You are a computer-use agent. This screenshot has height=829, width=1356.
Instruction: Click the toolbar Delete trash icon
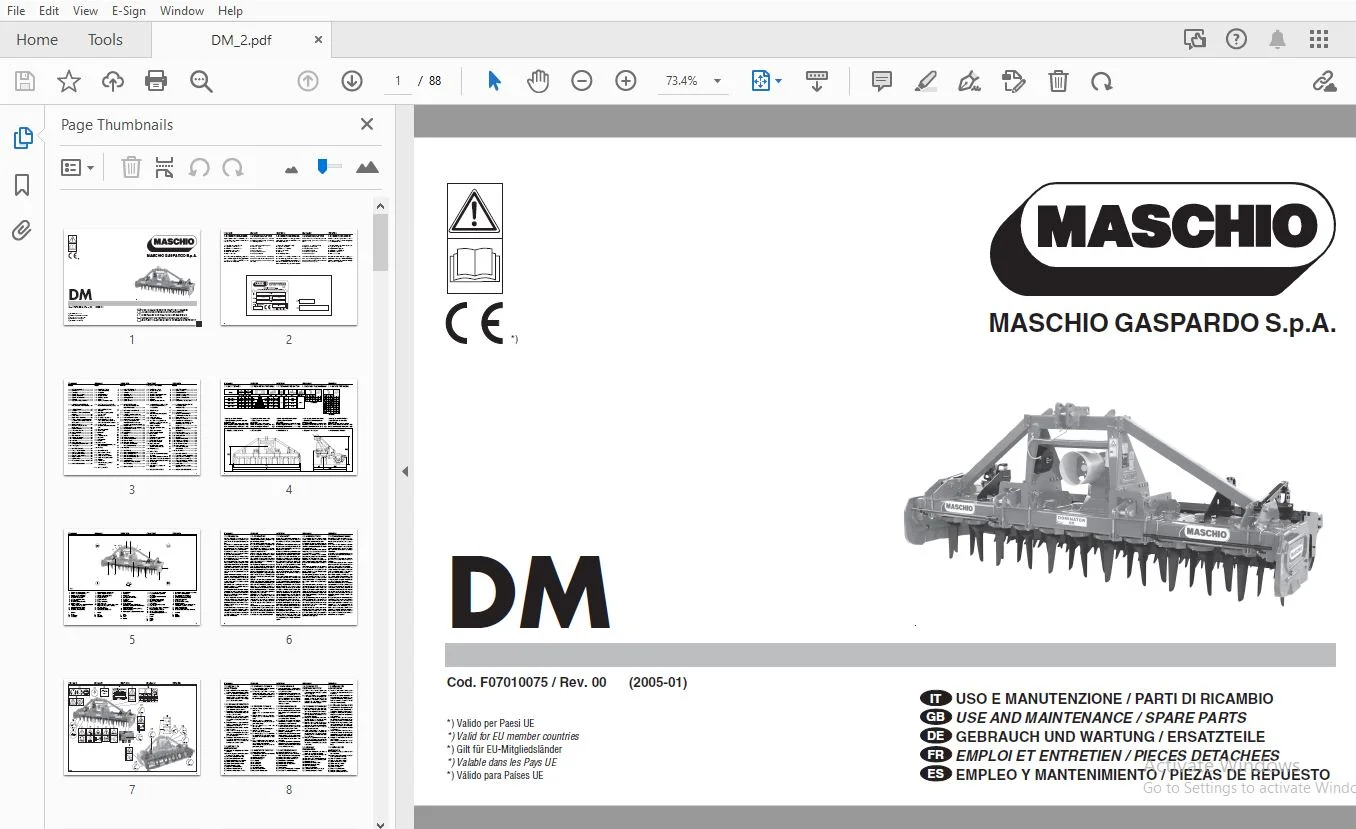(x=1058, y=81)
